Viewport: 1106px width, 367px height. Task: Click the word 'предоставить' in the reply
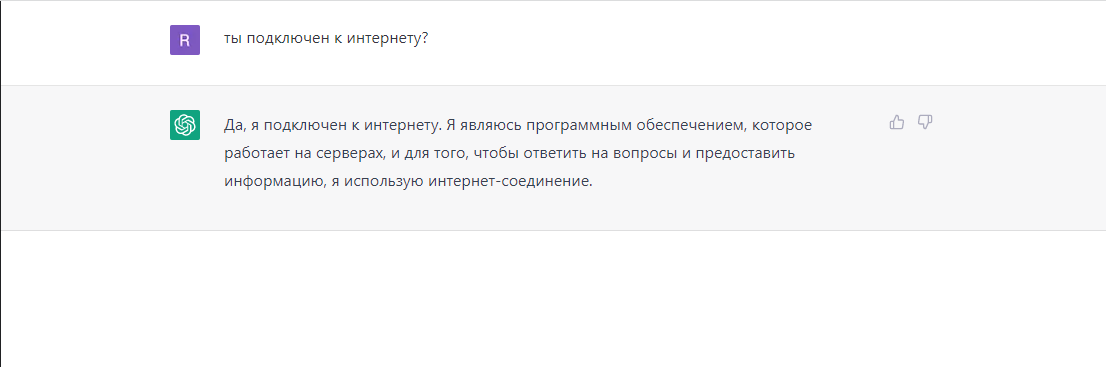point(748,153)
